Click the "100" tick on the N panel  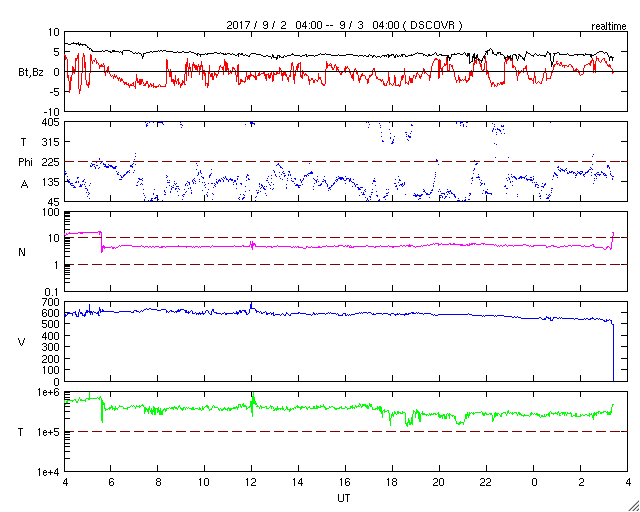pos(51,212)
